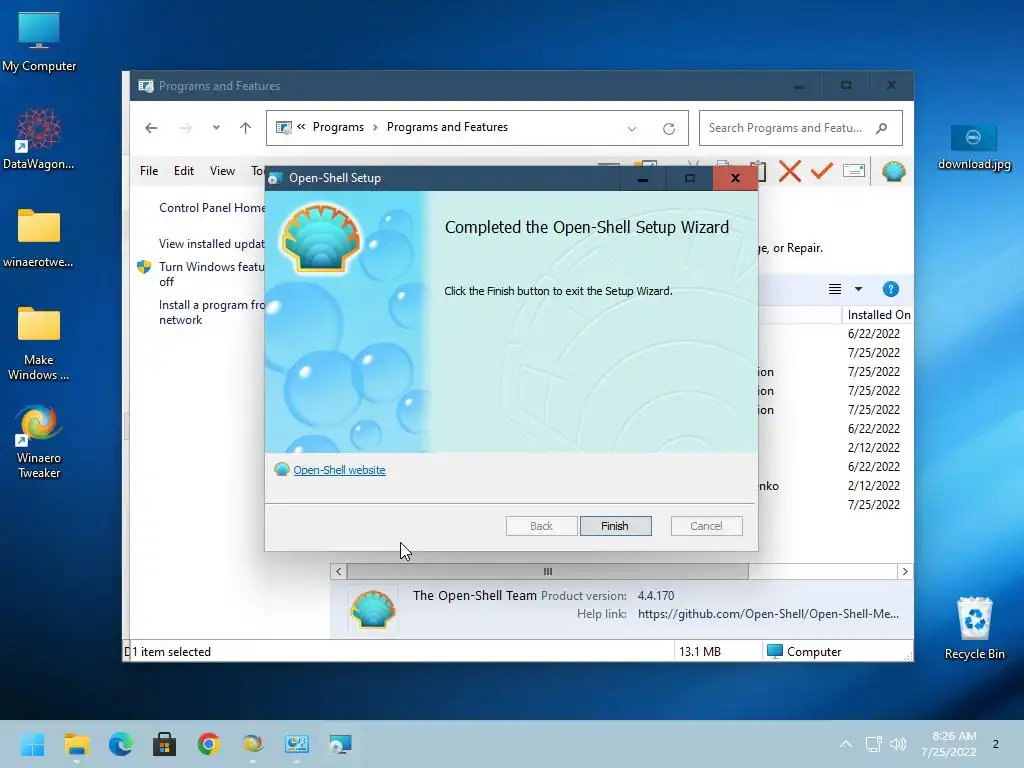Click the red X delete toolbar icon
The height and width of the screenshot is (768, 1024).
[790, 171]
